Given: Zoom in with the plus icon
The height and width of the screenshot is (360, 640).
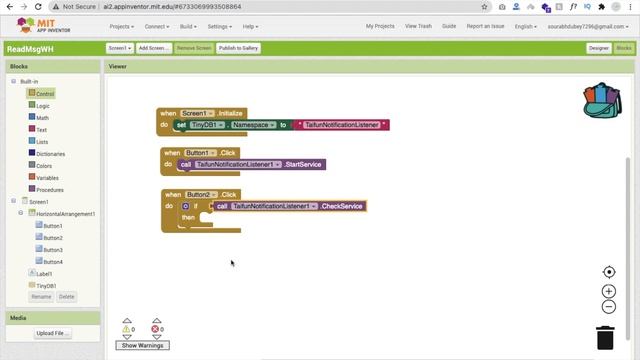Looking at the screenshot, I should click(x=609, y=291).
